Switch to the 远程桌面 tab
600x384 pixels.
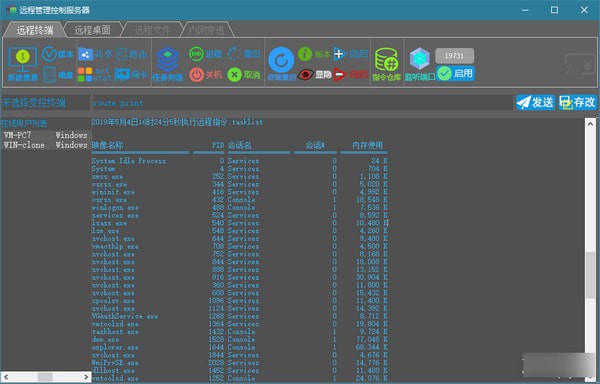click(x=92, y=30)
